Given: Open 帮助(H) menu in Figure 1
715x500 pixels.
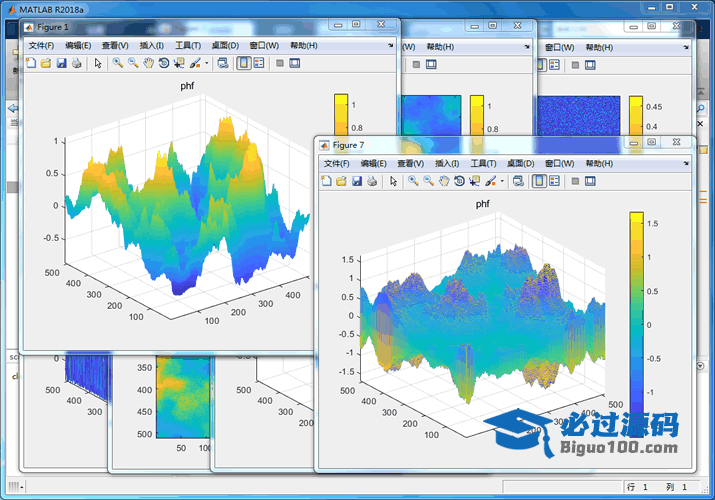Looking at the screenshot, I should (304, 46).
